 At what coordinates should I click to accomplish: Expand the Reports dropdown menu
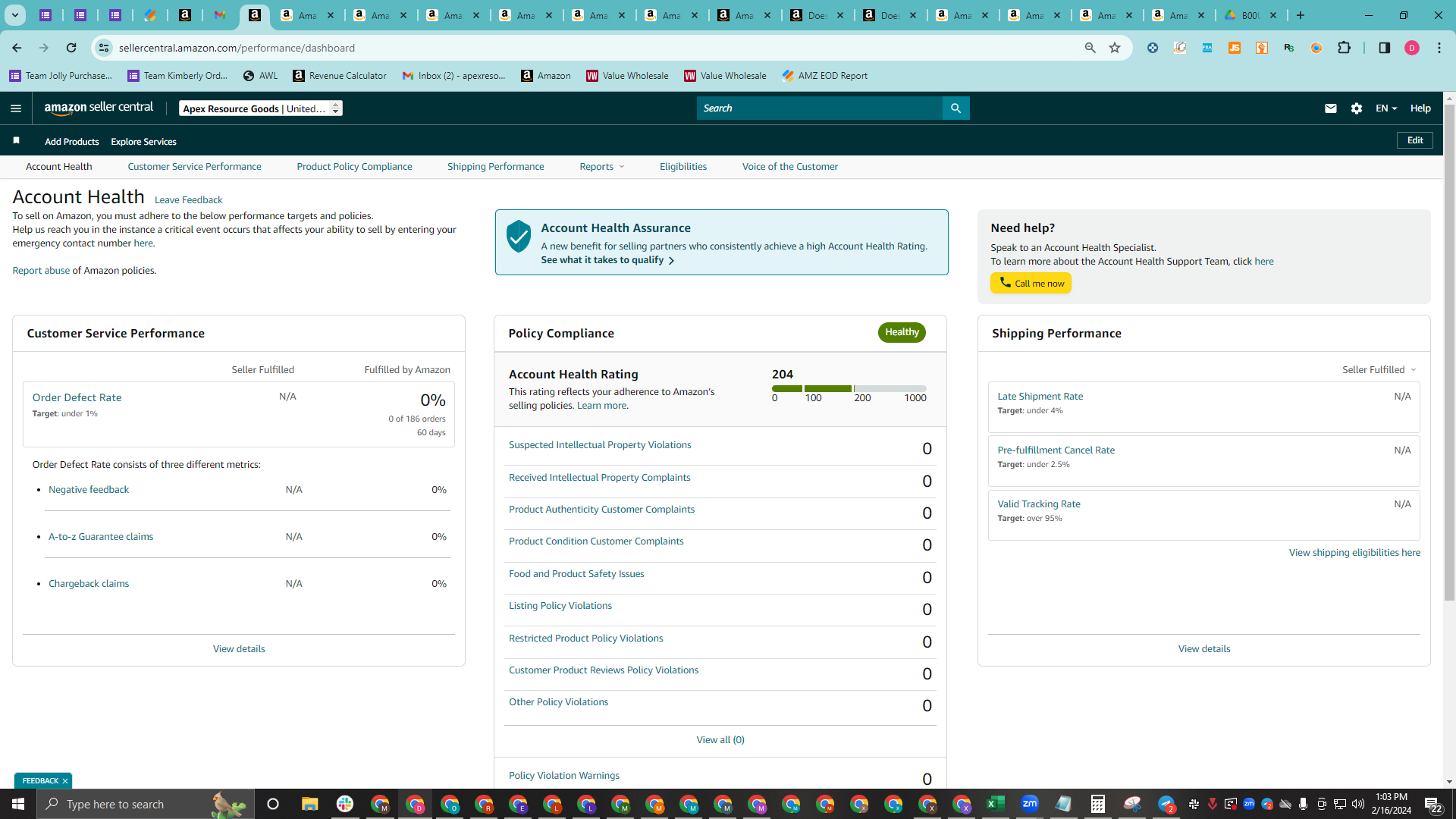pyautogui.click(x=601, y=167)
